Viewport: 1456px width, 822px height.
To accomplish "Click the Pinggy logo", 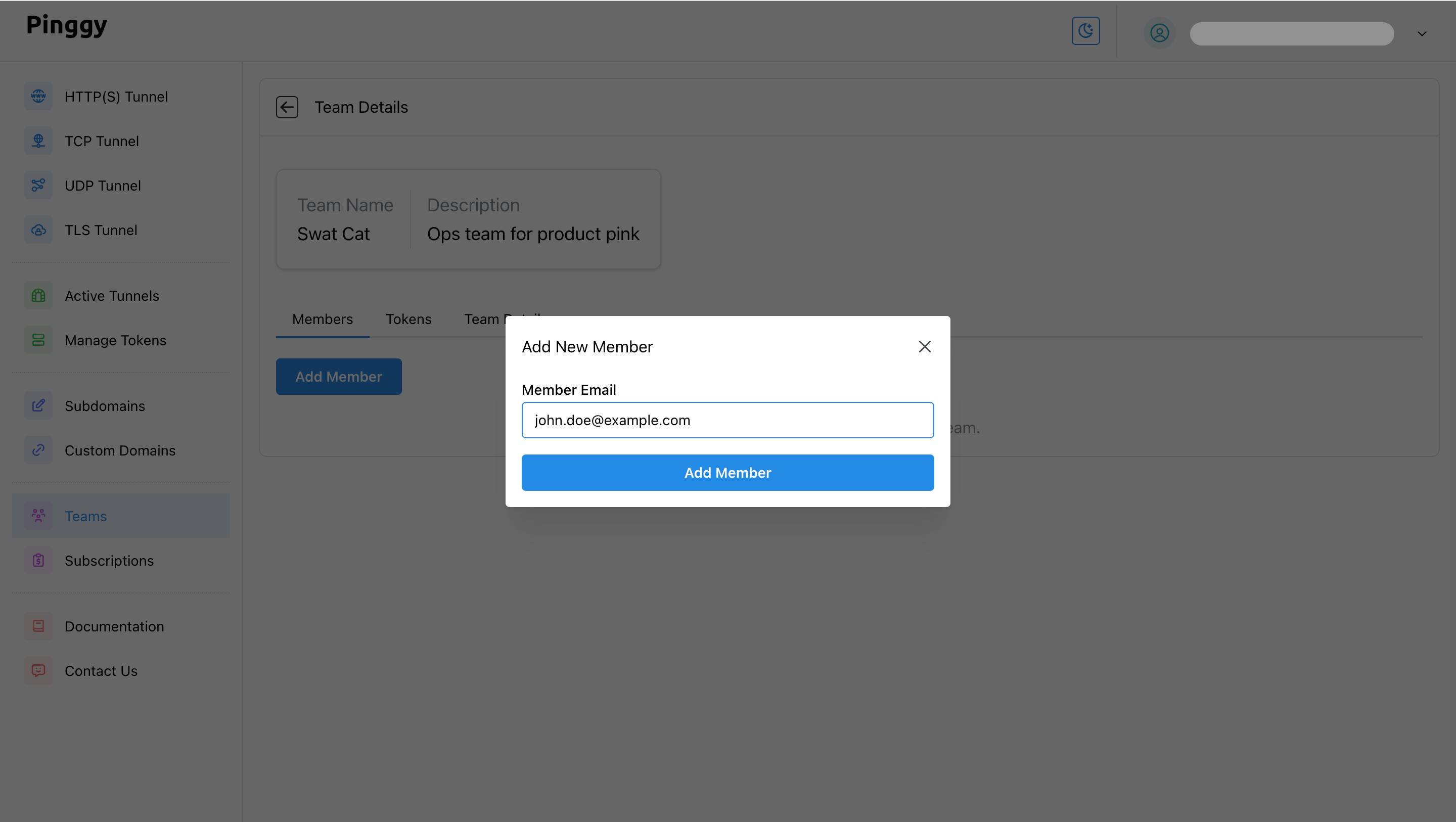I will 67,25.
